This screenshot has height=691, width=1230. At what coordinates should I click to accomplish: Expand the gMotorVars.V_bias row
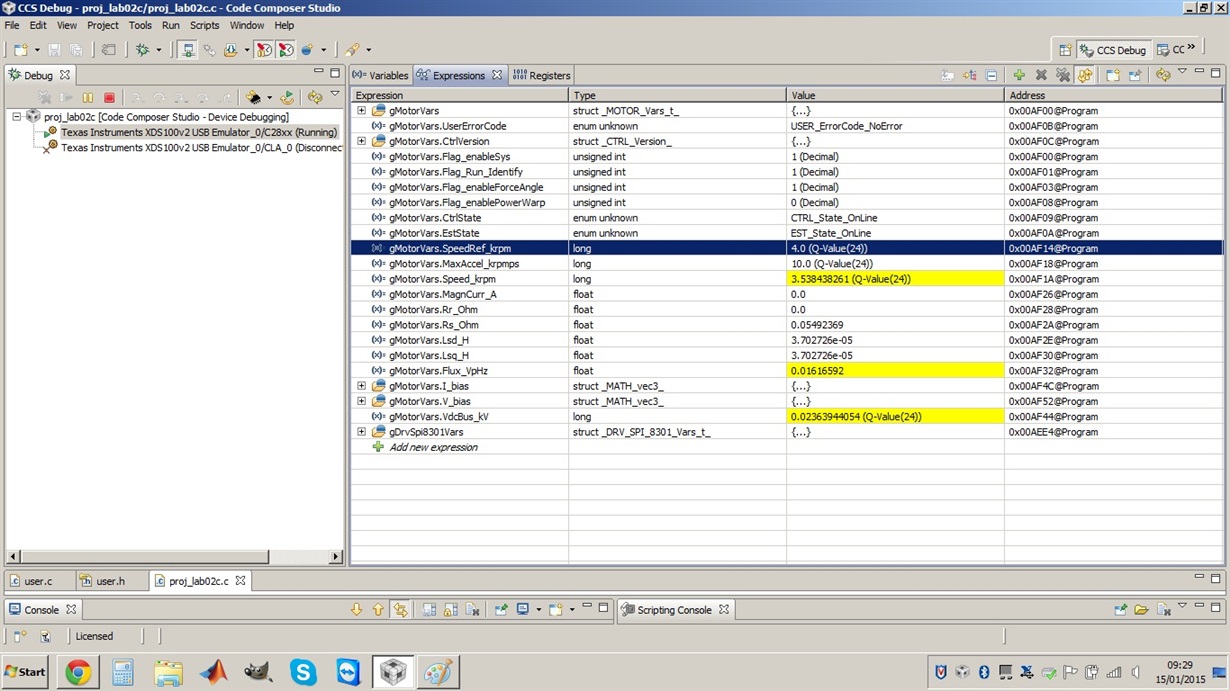[x=361, y=401]
